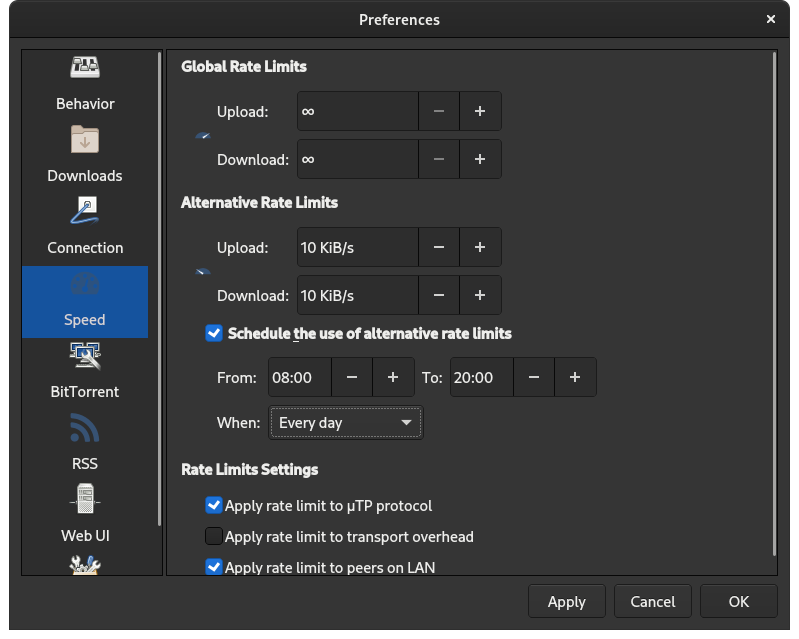This screenshot has height=639, width=799.
Task: Click the alternative Download 10 KiB/s field
Action: (x=358, y=295)
